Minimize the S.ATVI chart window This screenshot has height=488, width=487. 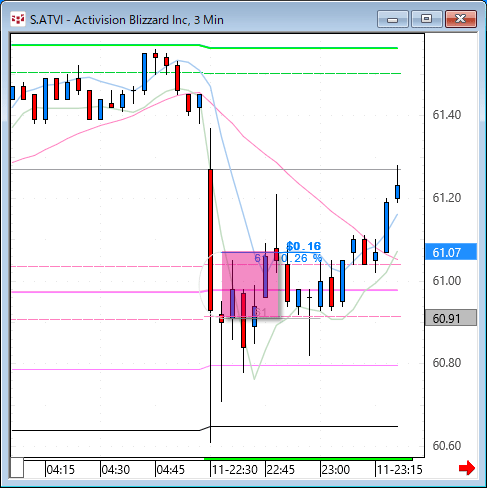click(393, 20)
